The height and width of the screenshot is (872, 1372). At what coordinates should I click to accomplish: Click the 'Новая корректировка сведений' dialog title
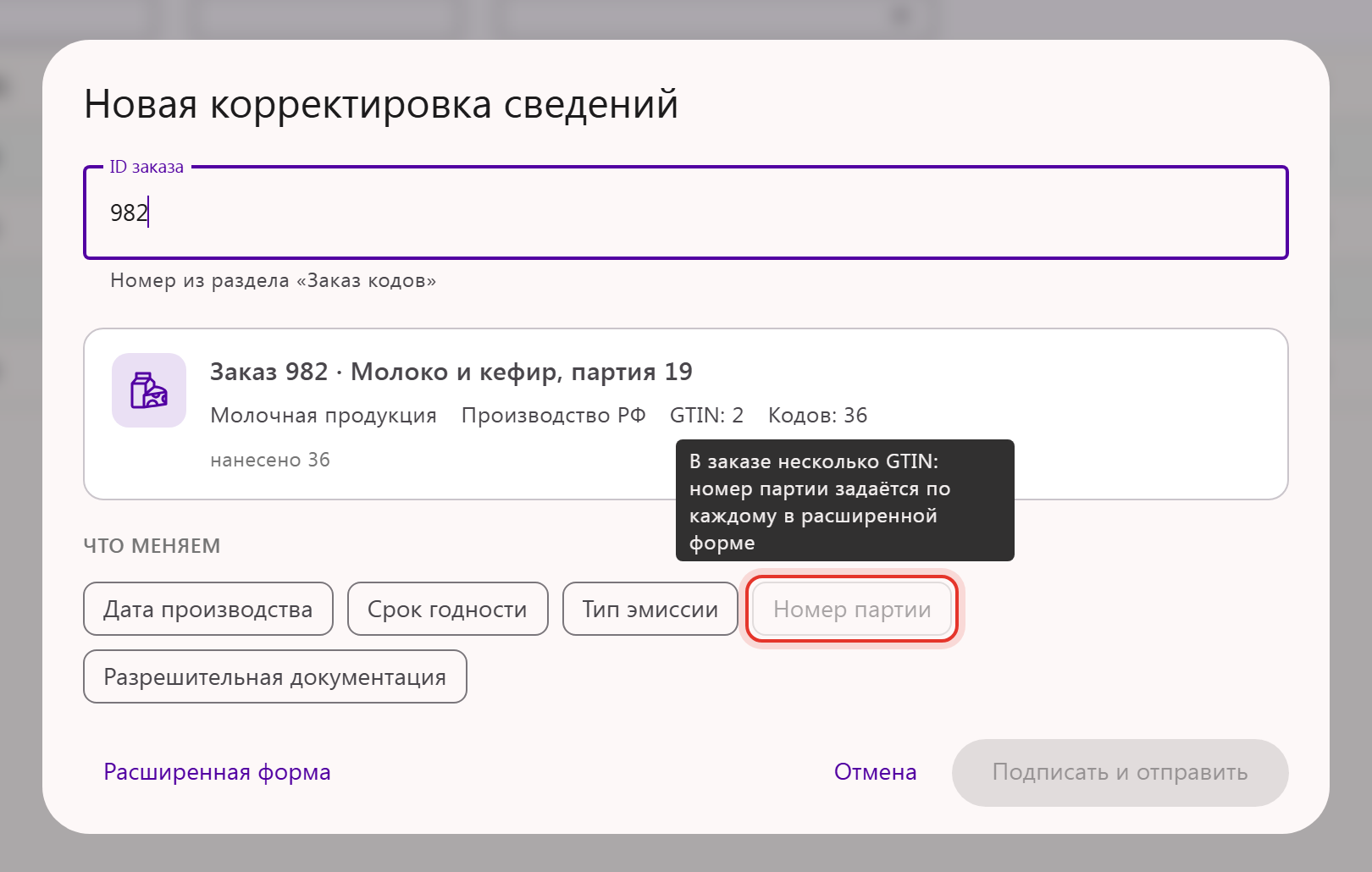coord(381,104)
